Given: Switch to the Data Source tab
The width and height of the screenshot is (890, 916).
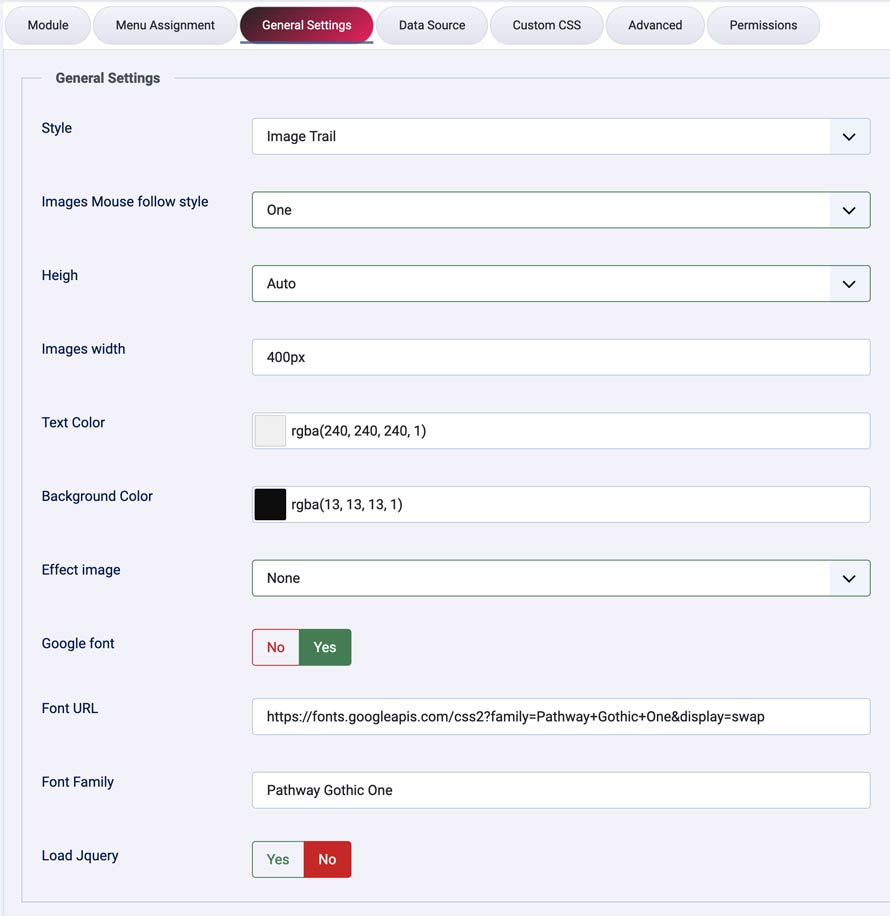Looking at the screenshot, I should 431,26.
